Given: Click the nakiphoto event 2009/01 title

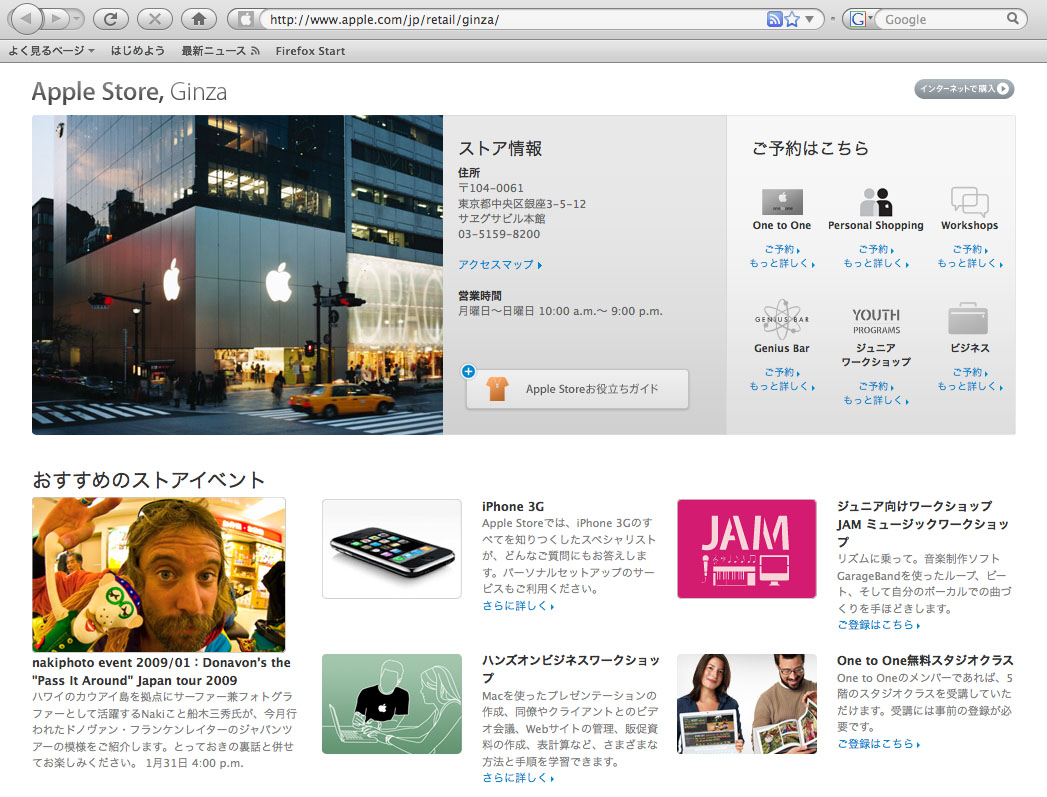Looking at the screenshot, I should click(x=161, y=672).
